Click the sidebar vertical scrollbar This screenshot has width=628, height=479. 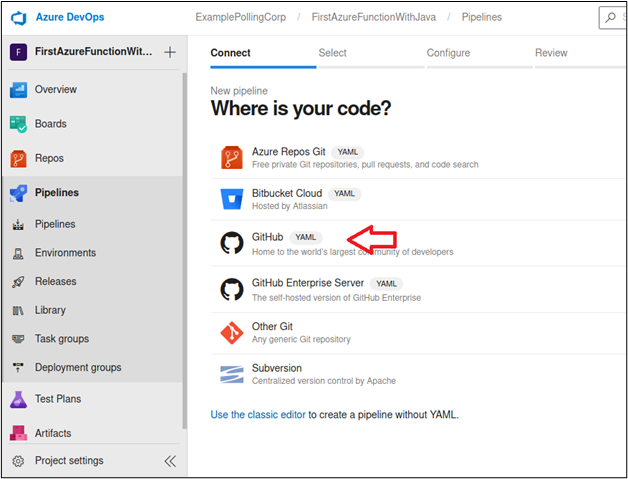point(184,250)
